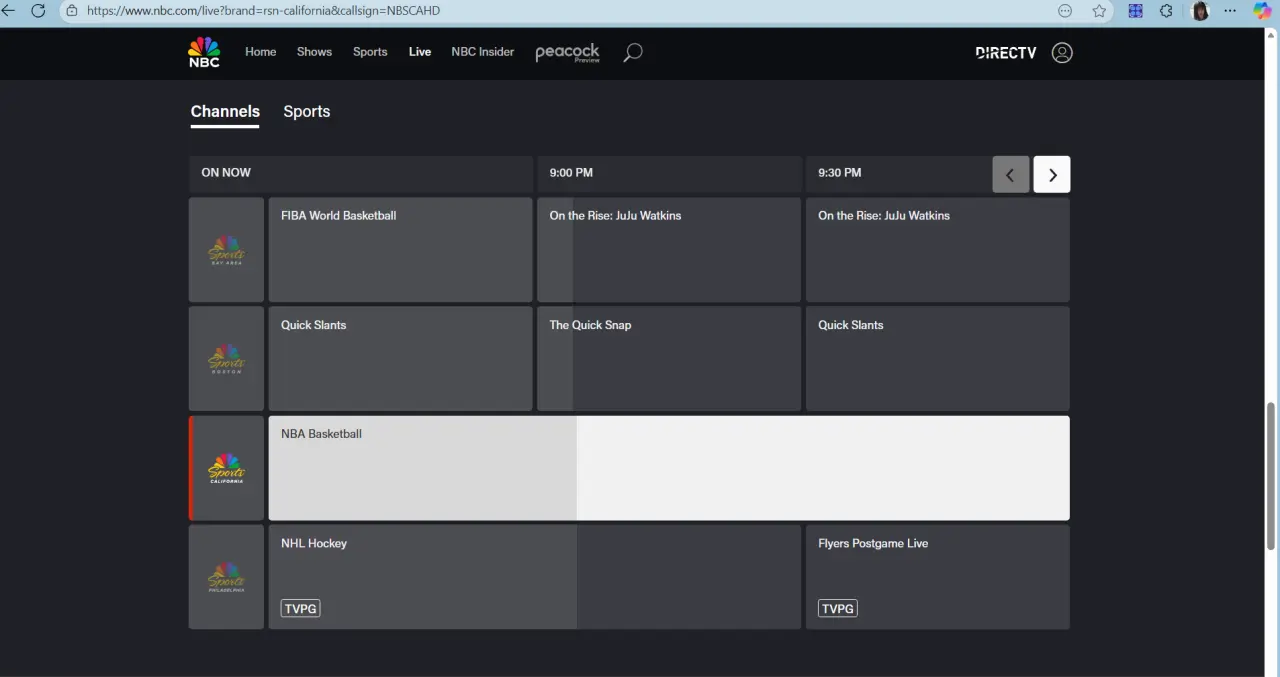Go to earlier schedule with left chevron
The image size is (1280, 677).
pyautogui.click(x=1011, y=174)
